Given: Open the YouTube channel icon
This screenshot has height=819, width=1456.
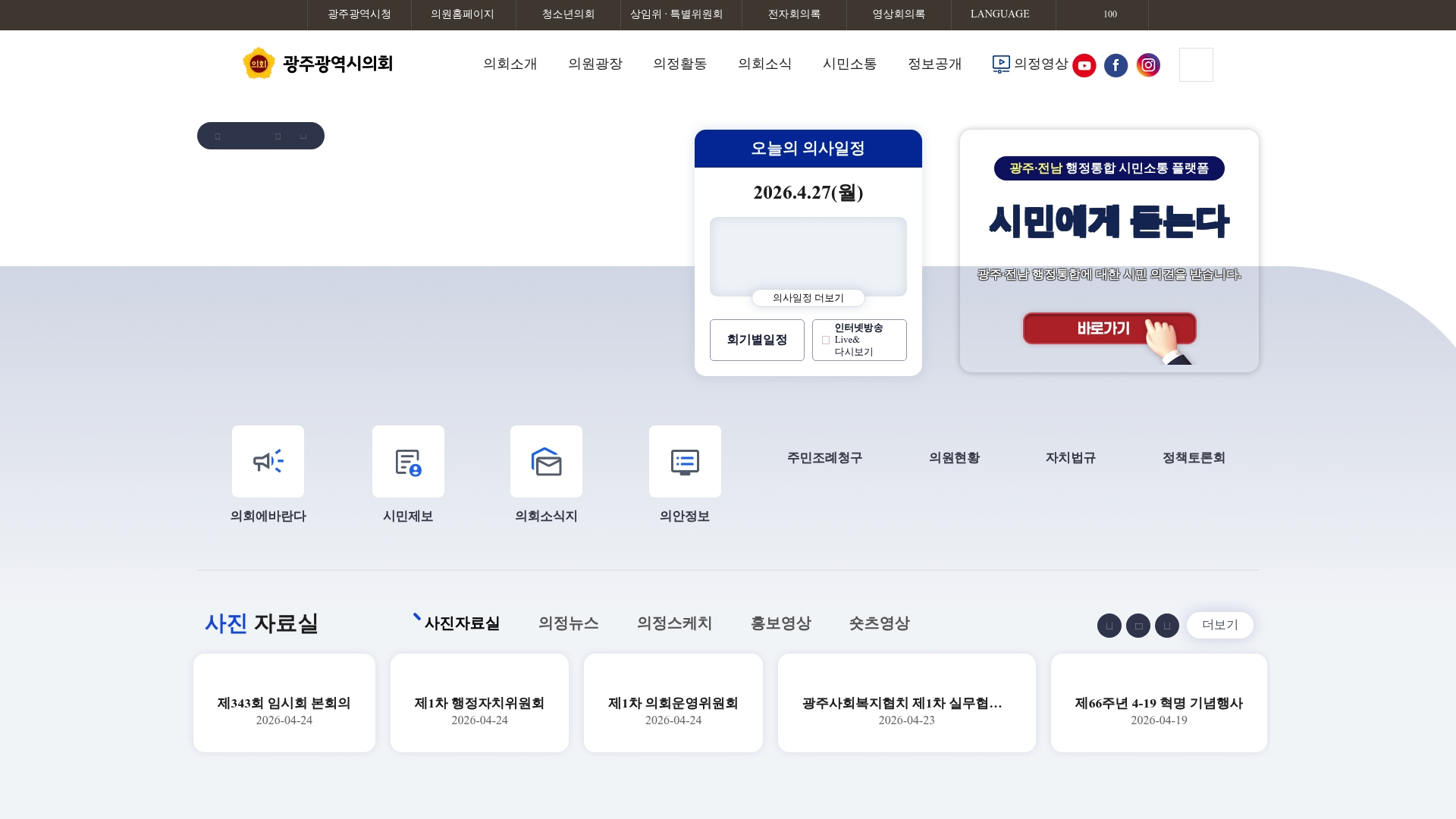Looking at the screenshot, I should click(x=1084, y=65).
